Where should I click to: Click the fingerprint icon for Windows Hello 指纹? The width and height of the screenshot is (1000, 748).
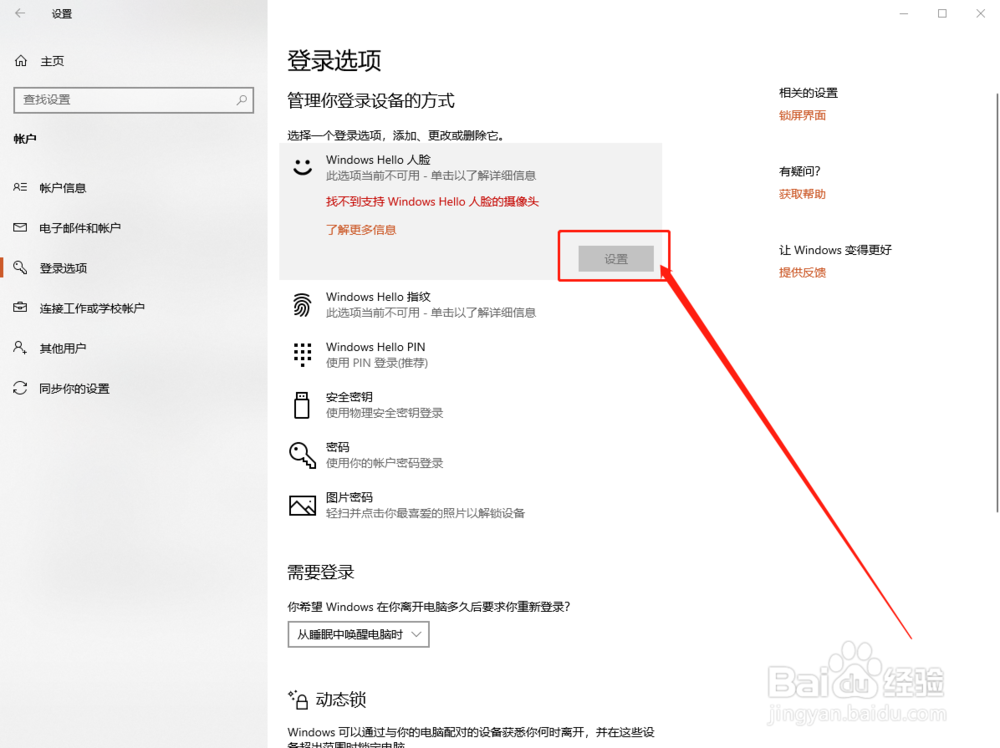[x=302, y=305]
